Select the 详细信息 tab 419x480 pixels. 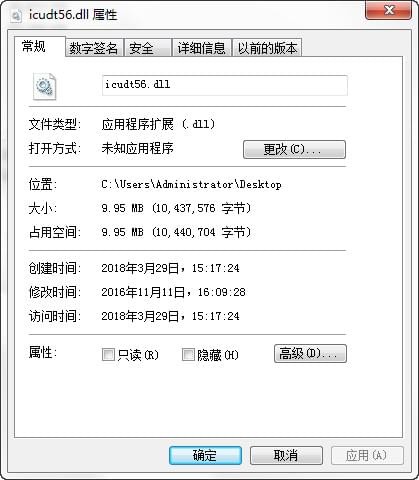[201, 48]
